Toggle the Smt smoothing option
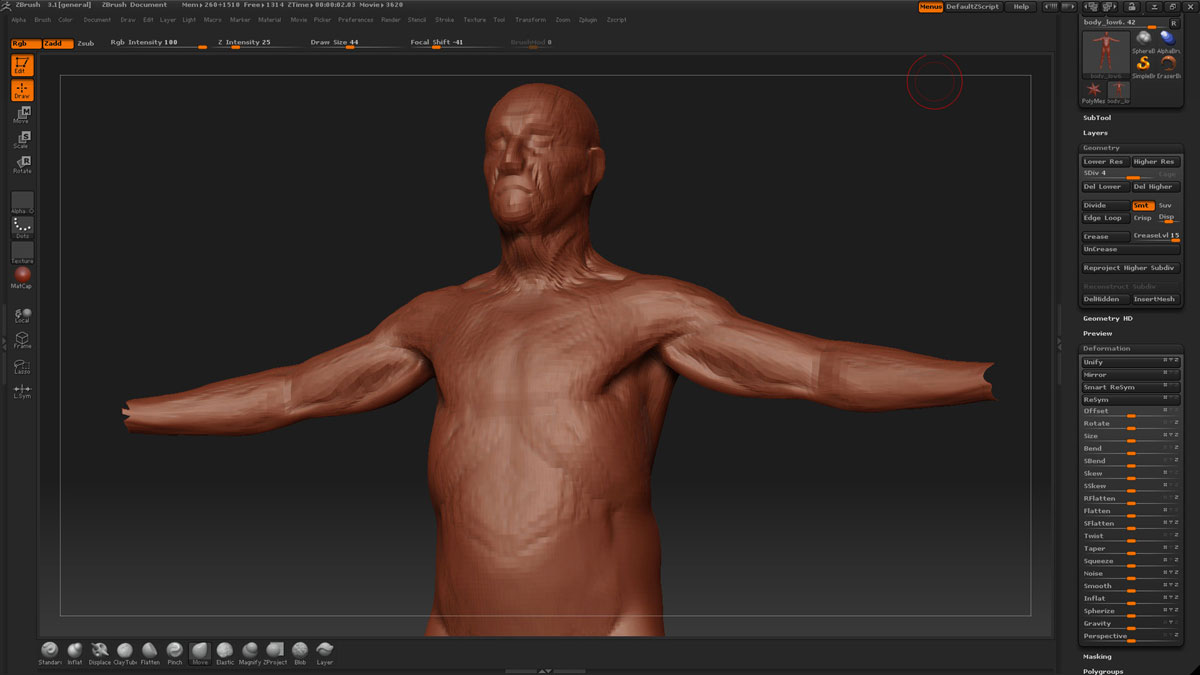 click(1142, 205)
